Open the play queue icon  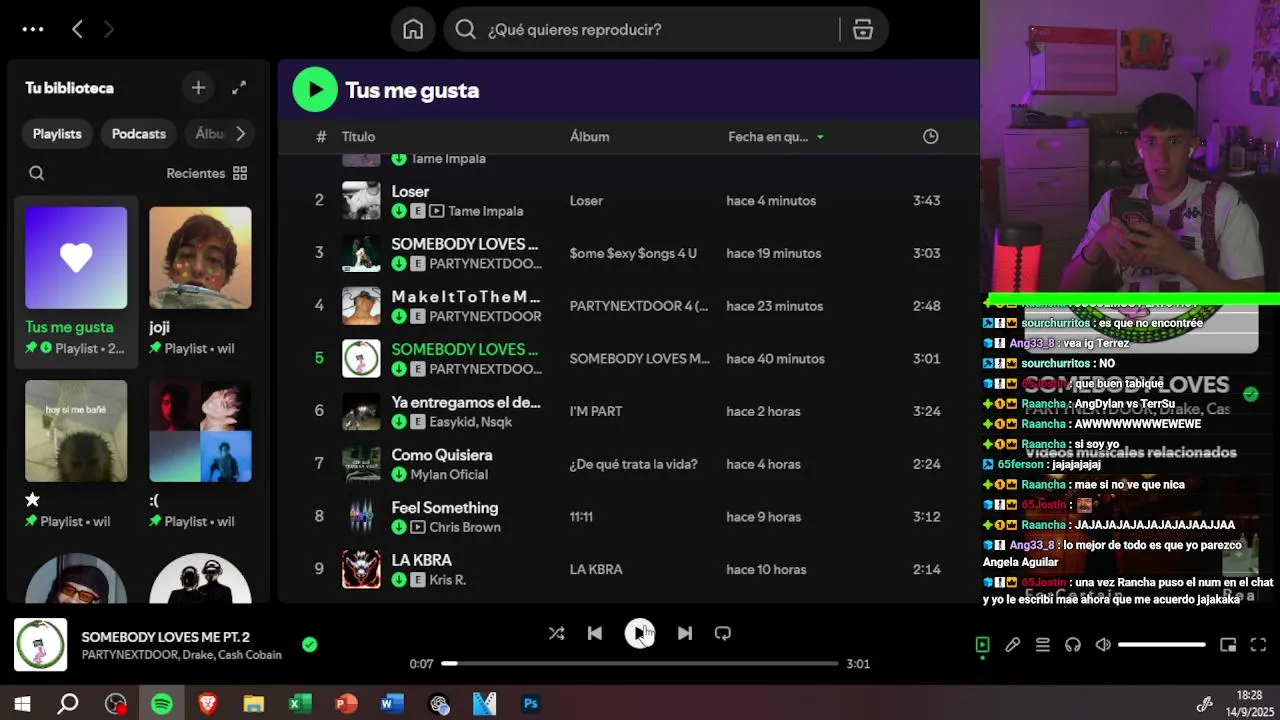coord(1043,645)
